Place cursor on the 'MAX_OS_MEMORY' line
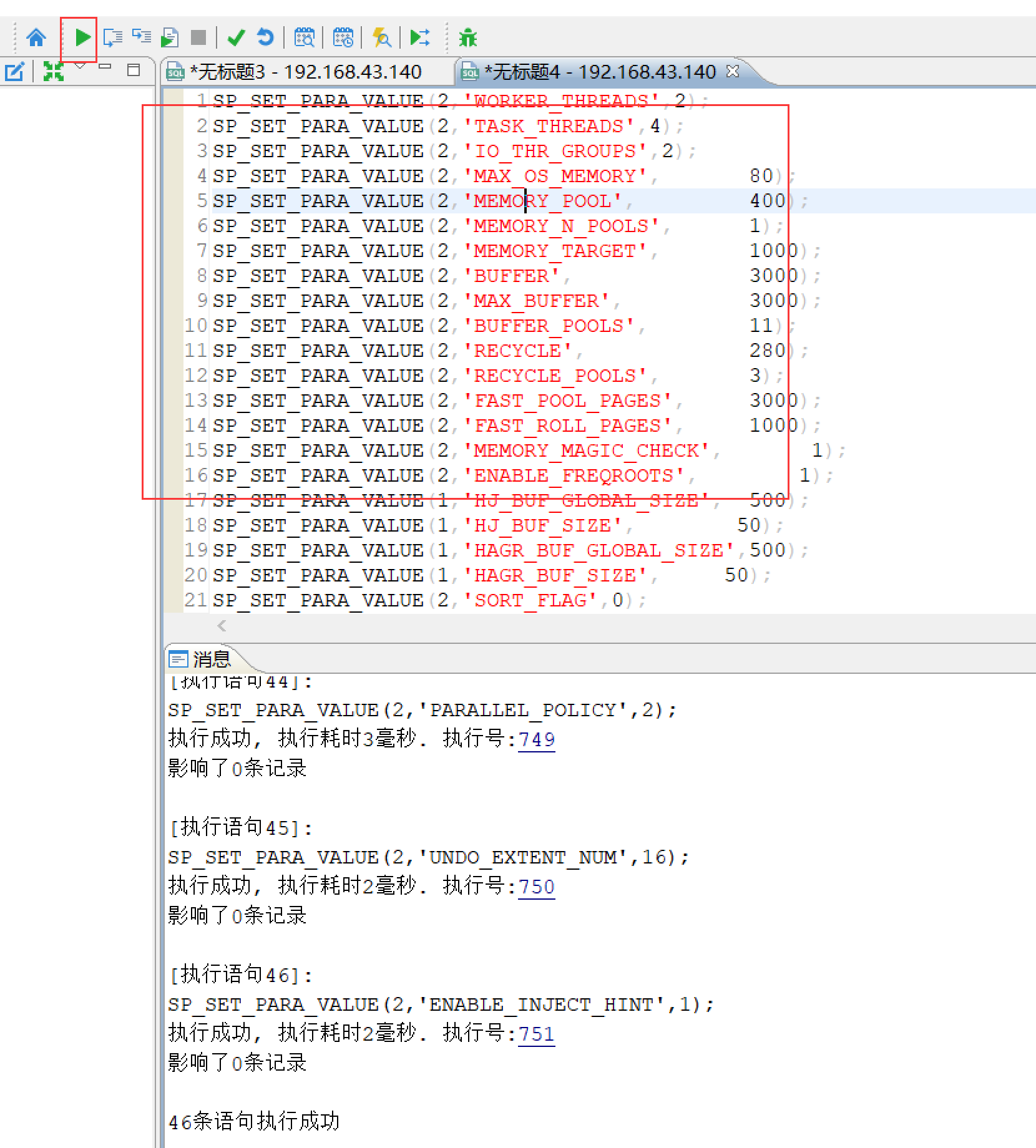The width and height of the screenshot is (1036, 1148). pyautogui.click(x=504, y=176)
